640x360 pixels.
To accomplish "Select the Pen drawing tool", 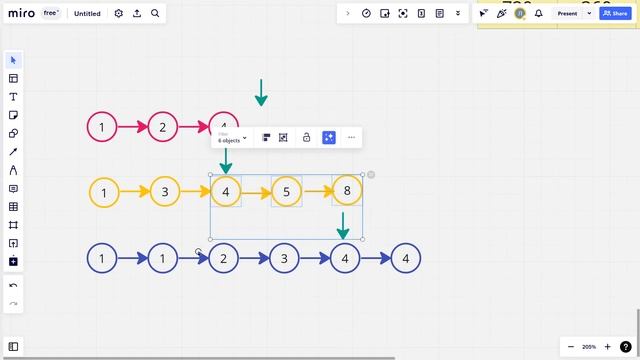I will tap(13, 170).
